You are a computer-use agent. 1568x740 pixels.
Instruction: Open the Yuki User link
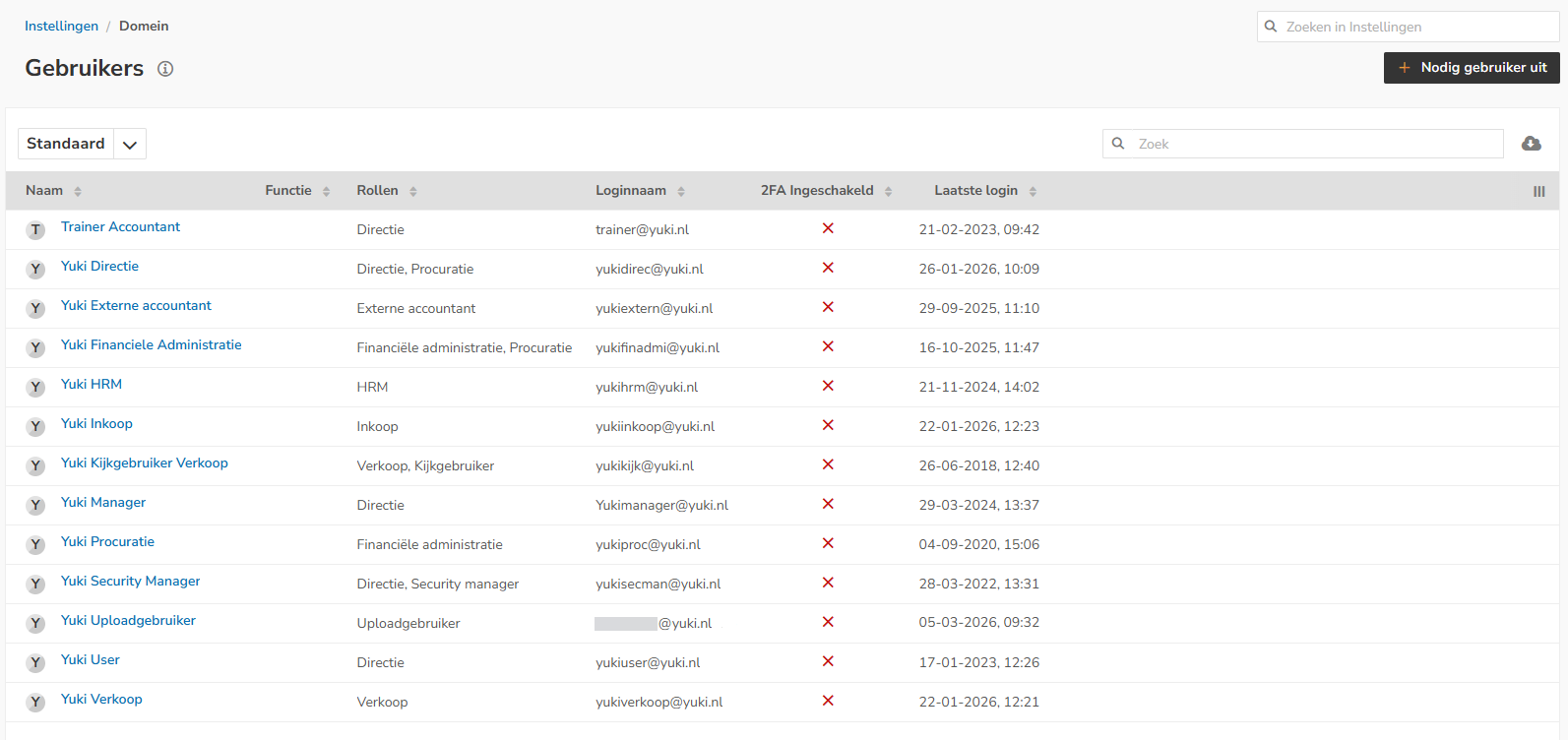point(90,660)
